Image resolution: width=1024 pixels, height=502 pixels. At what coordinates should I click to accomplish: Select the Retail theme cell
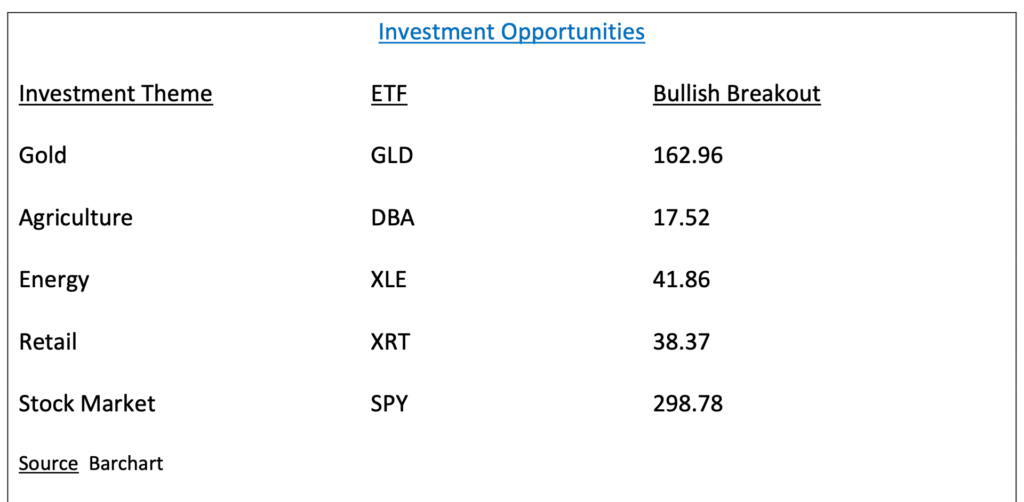48,341
